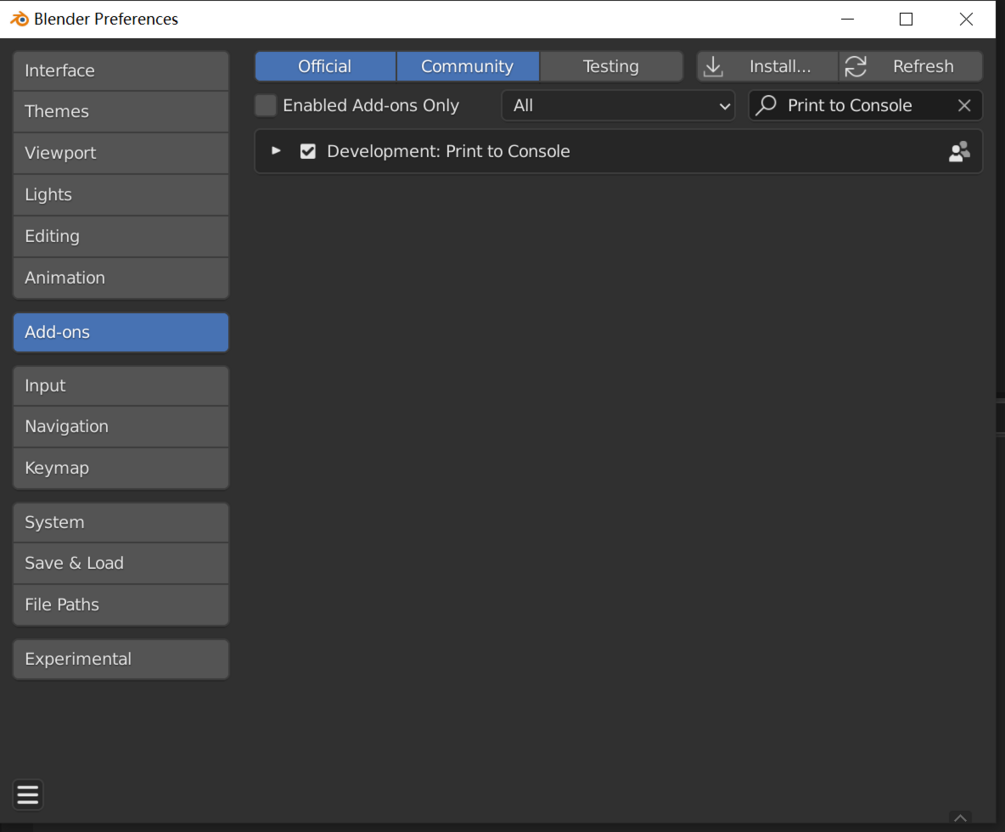
Task: Click the Development: Print to Console label
Action: click(448, 151)
